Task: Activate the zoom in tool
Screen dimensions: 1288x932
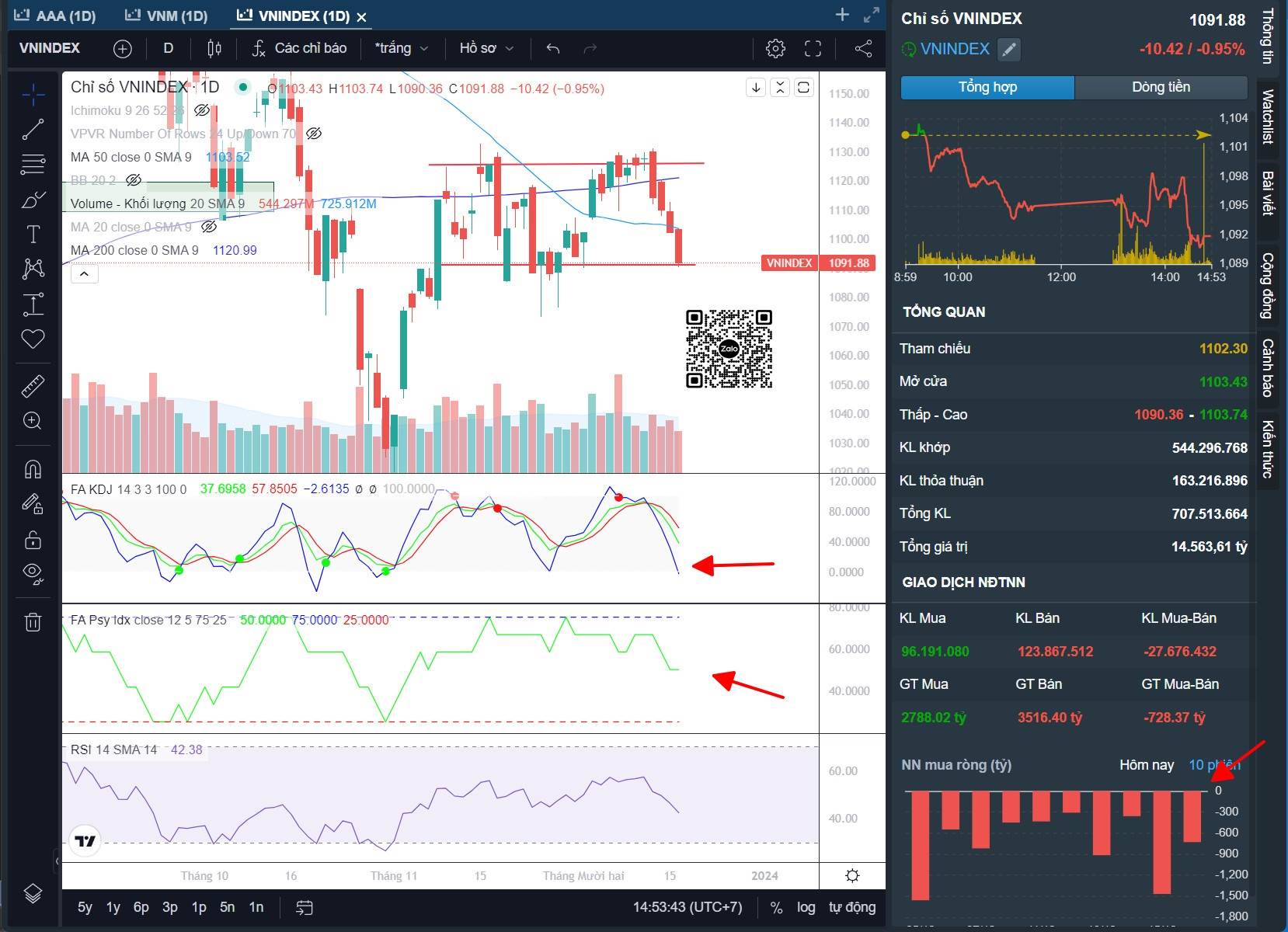Action: click(x=33, y=421)
